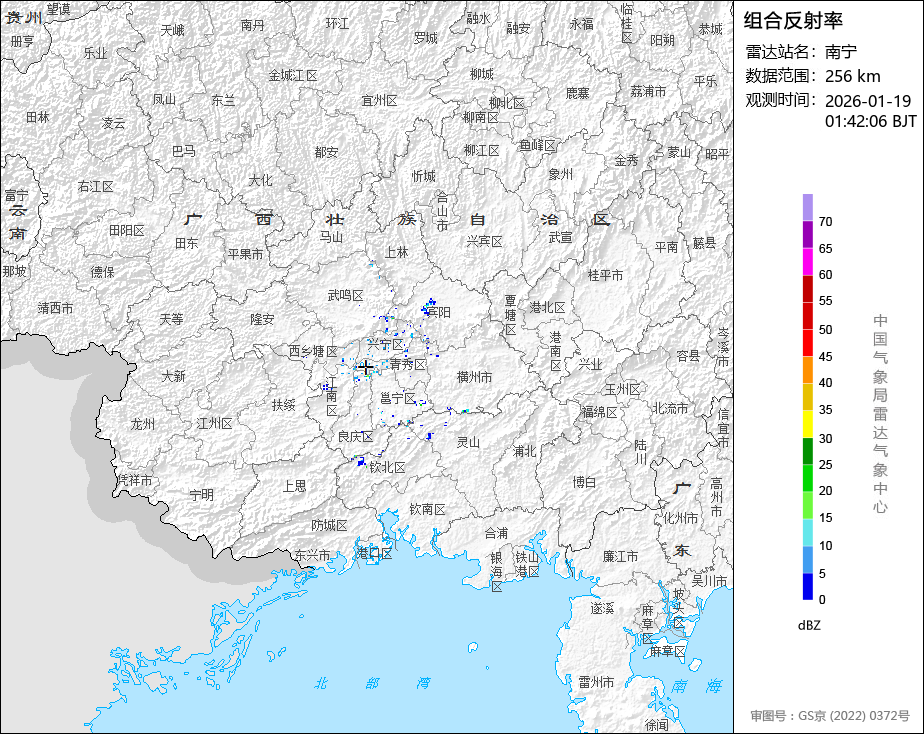Click the 上林 label
The height and width of the screenshot is (734, 924).
(x=397, y=252)
